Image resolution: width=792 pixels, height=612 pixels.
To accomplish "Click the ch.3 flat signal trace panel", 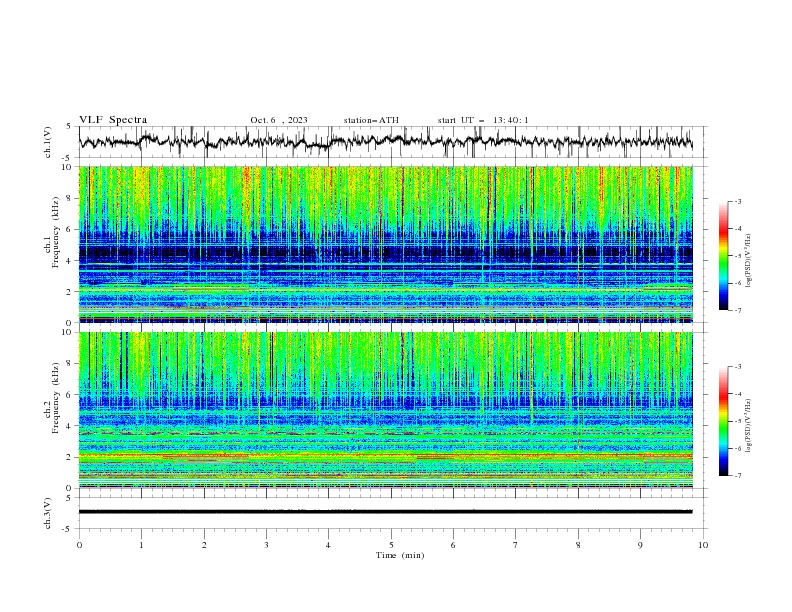I will (391, 513).
